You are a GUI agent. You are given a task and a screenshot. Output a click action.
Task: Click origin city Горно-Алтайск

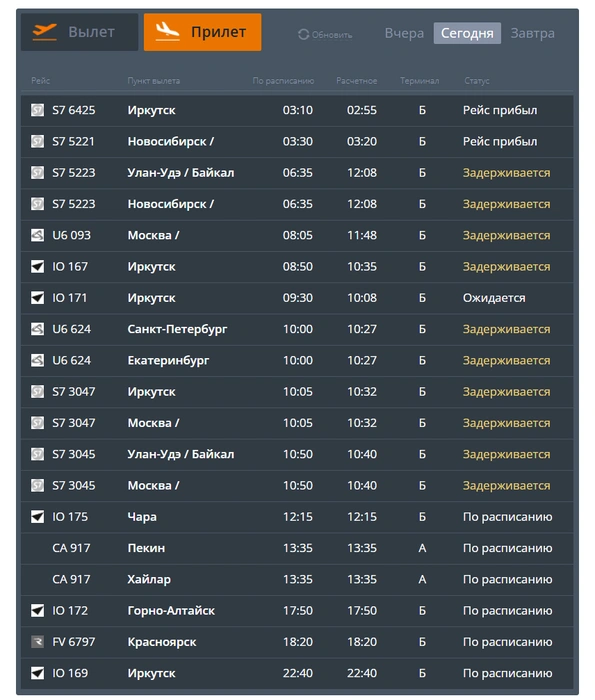point(171,611)
